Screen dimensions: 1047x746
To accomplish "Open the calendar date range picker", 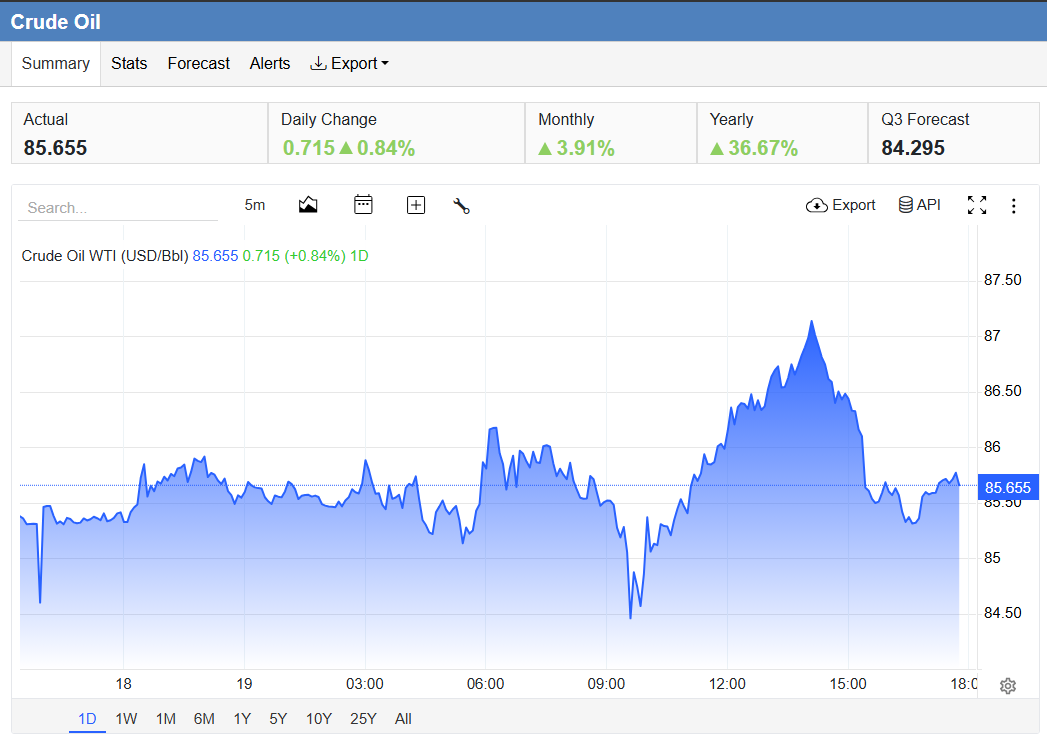I will pyautogui.click(x=363, y=205).
